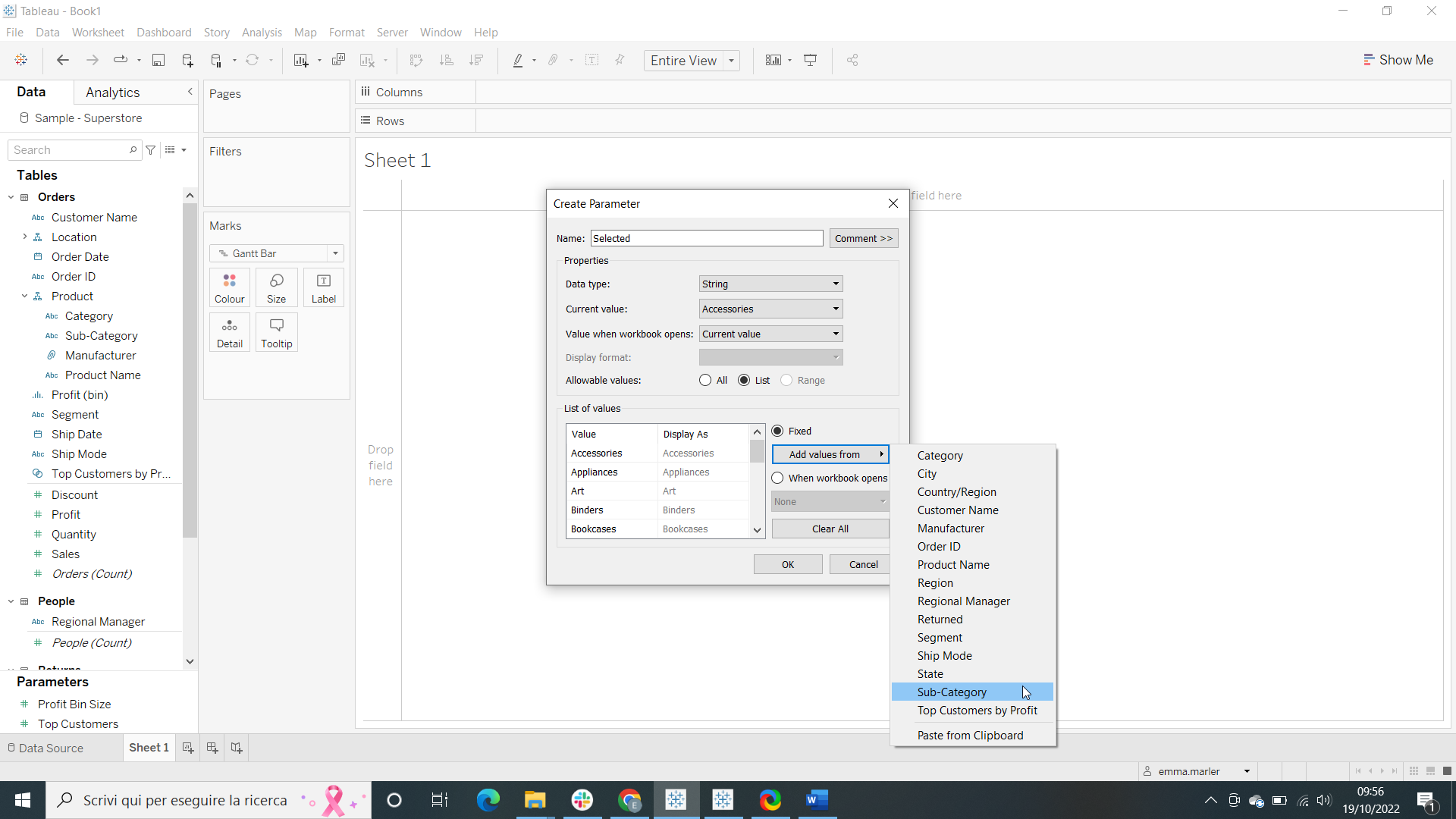Screen dimensions: 1456x819
Task: Open the Analysis menu
Action: tap(262, 33)
